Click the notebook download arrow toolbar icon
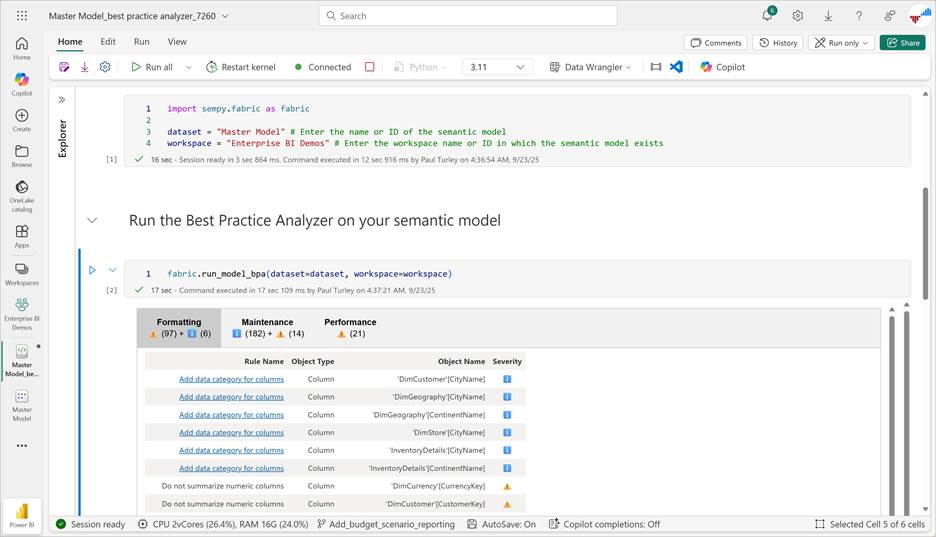936x537 pixels. click(x=85, y=67)
